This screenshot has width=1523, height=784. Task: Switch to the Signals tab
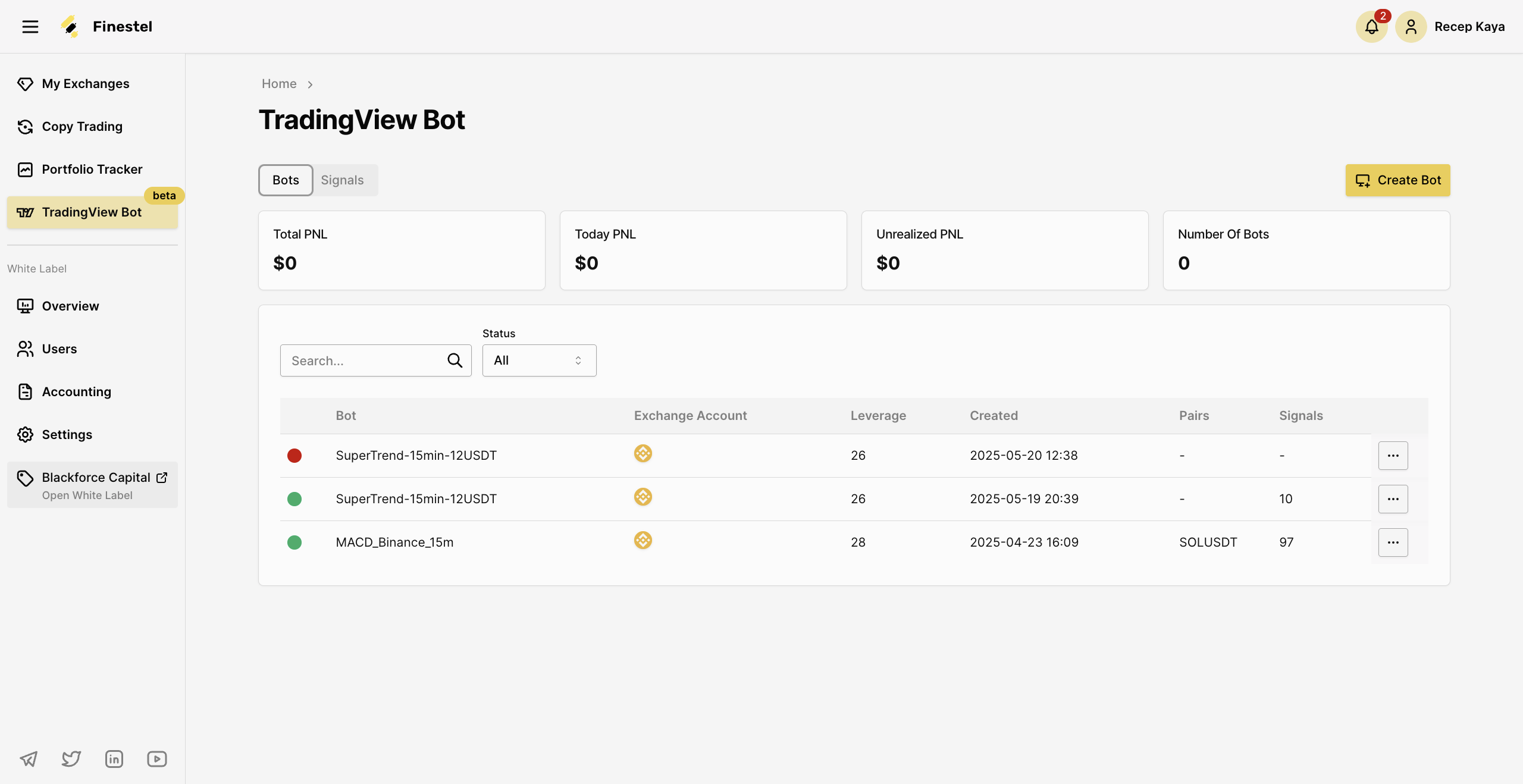(x=342, y=180)
